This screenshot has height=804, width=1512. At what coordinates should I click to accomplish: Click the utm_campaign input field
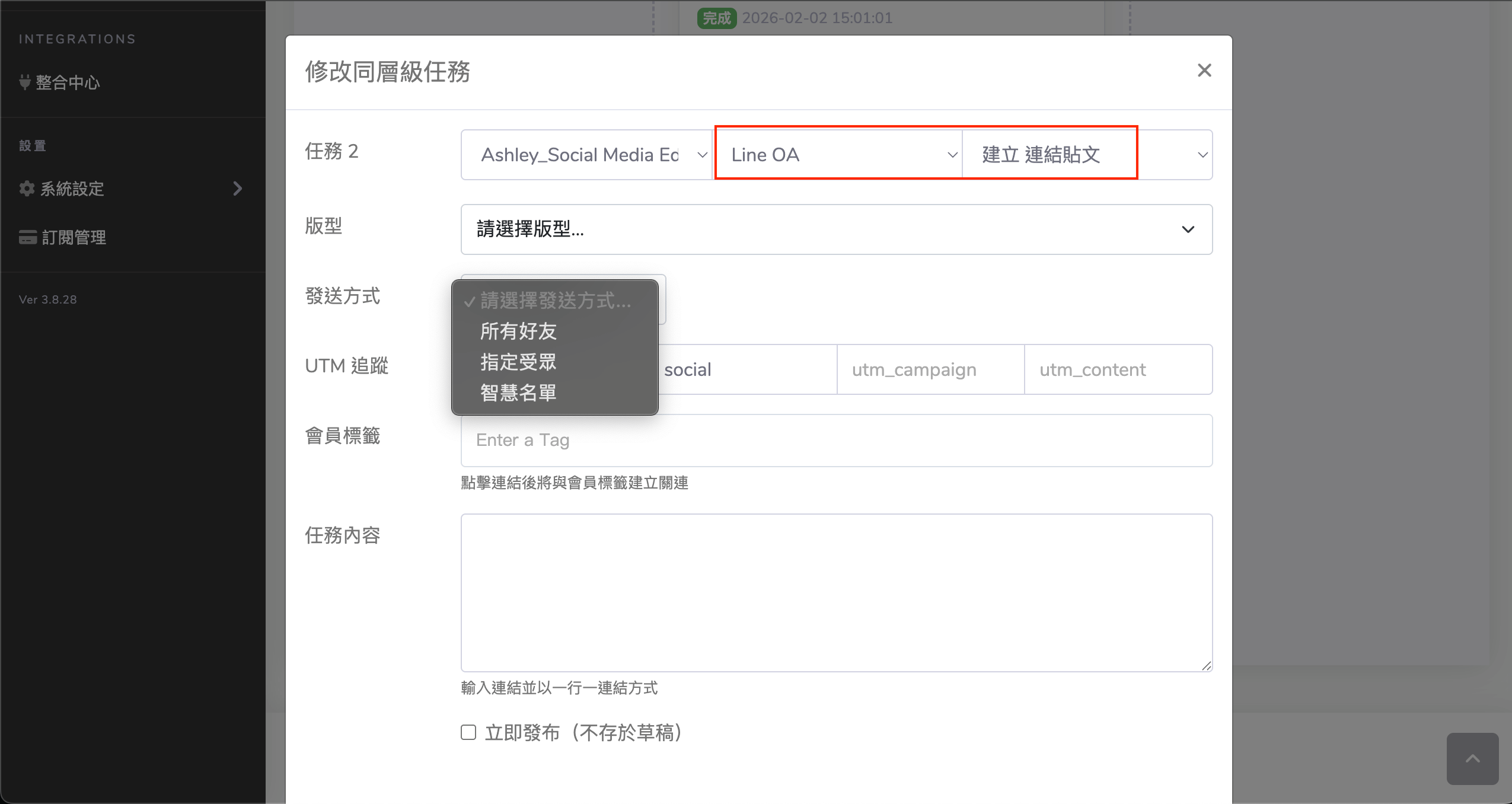[930, 370]
